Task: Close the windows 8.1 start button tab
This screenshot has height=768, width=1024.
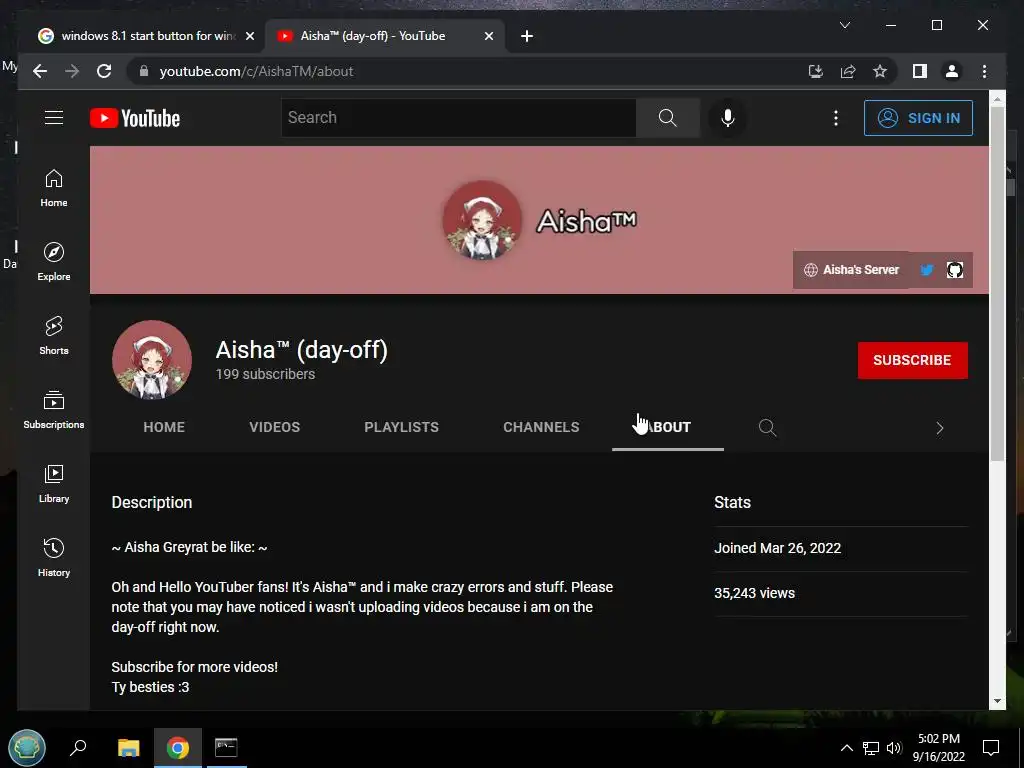Action: click(249, 37)
